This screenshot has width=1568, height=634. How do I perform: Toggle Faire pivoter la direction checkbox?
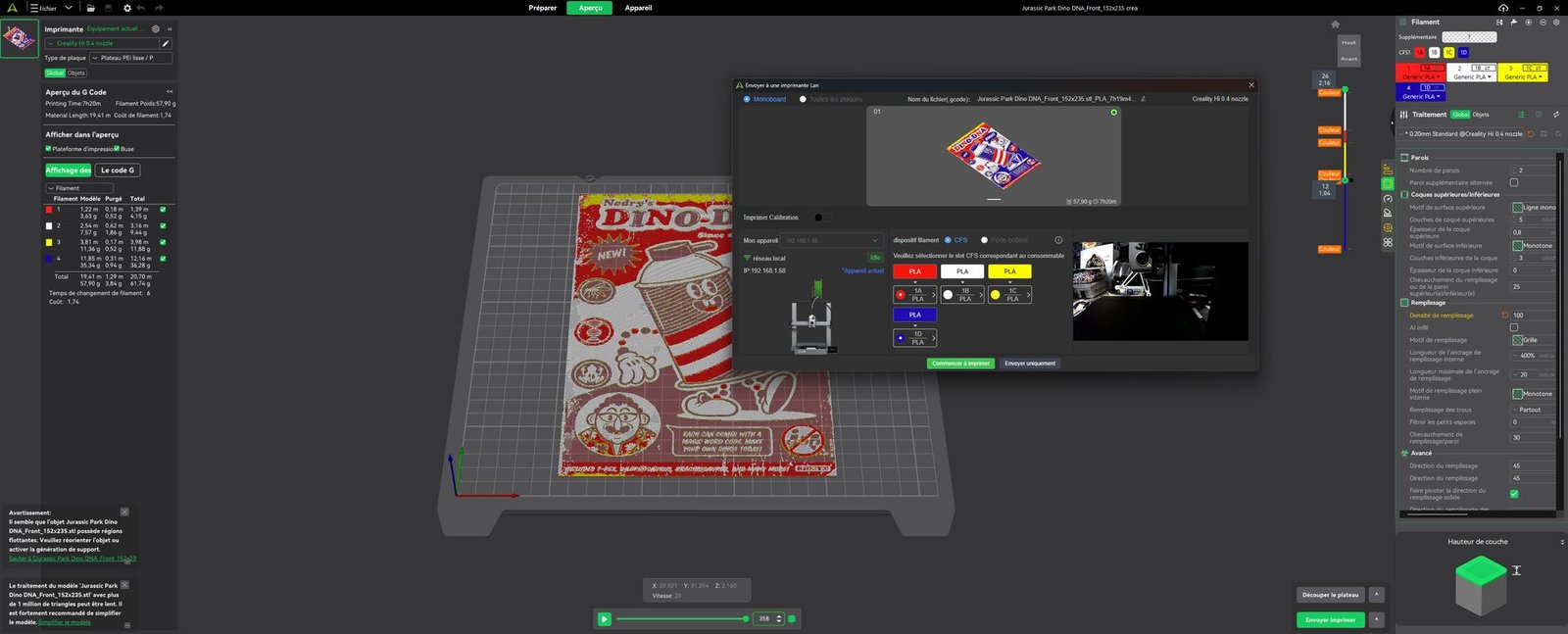(1514, 494)
